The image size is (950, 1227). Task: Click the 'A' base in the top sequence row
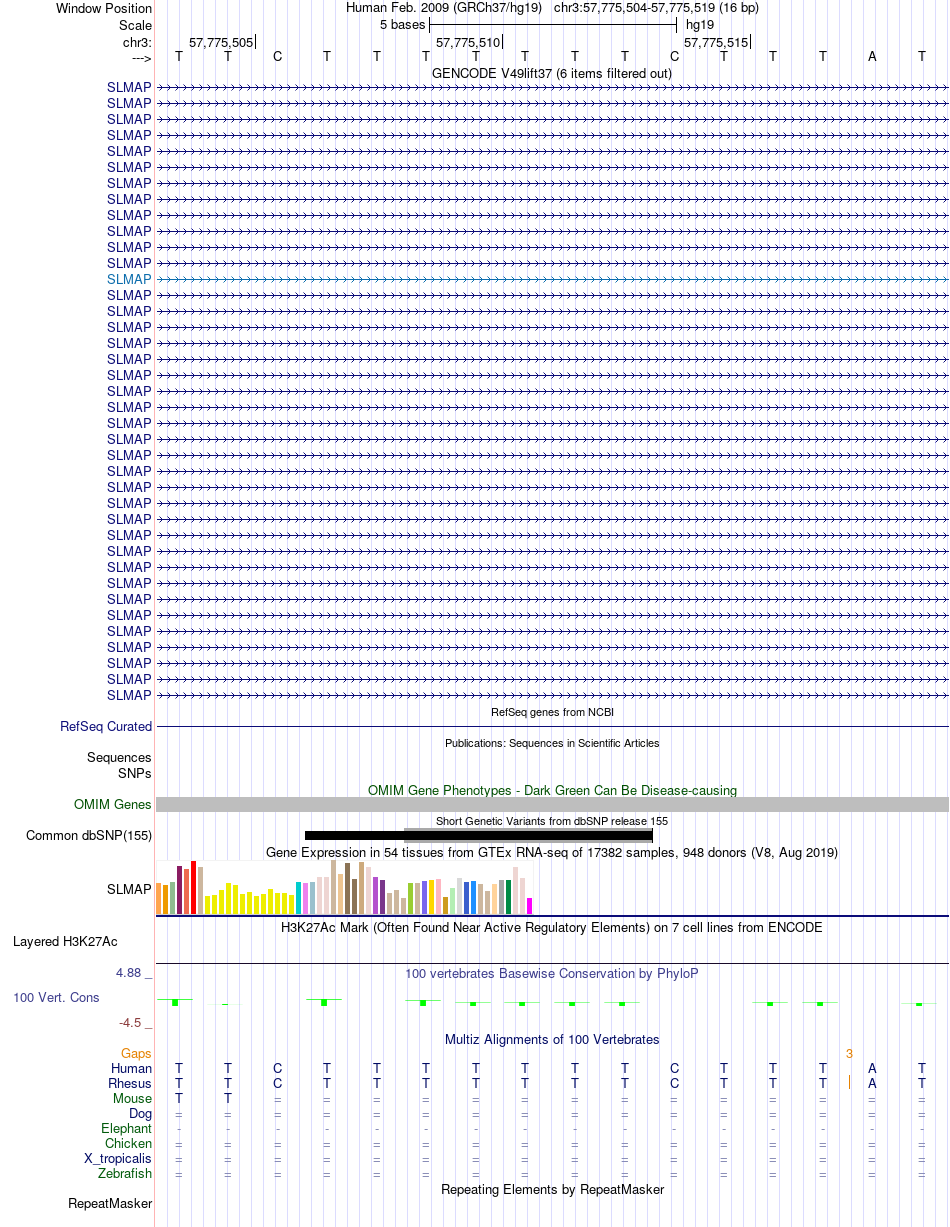872,56
